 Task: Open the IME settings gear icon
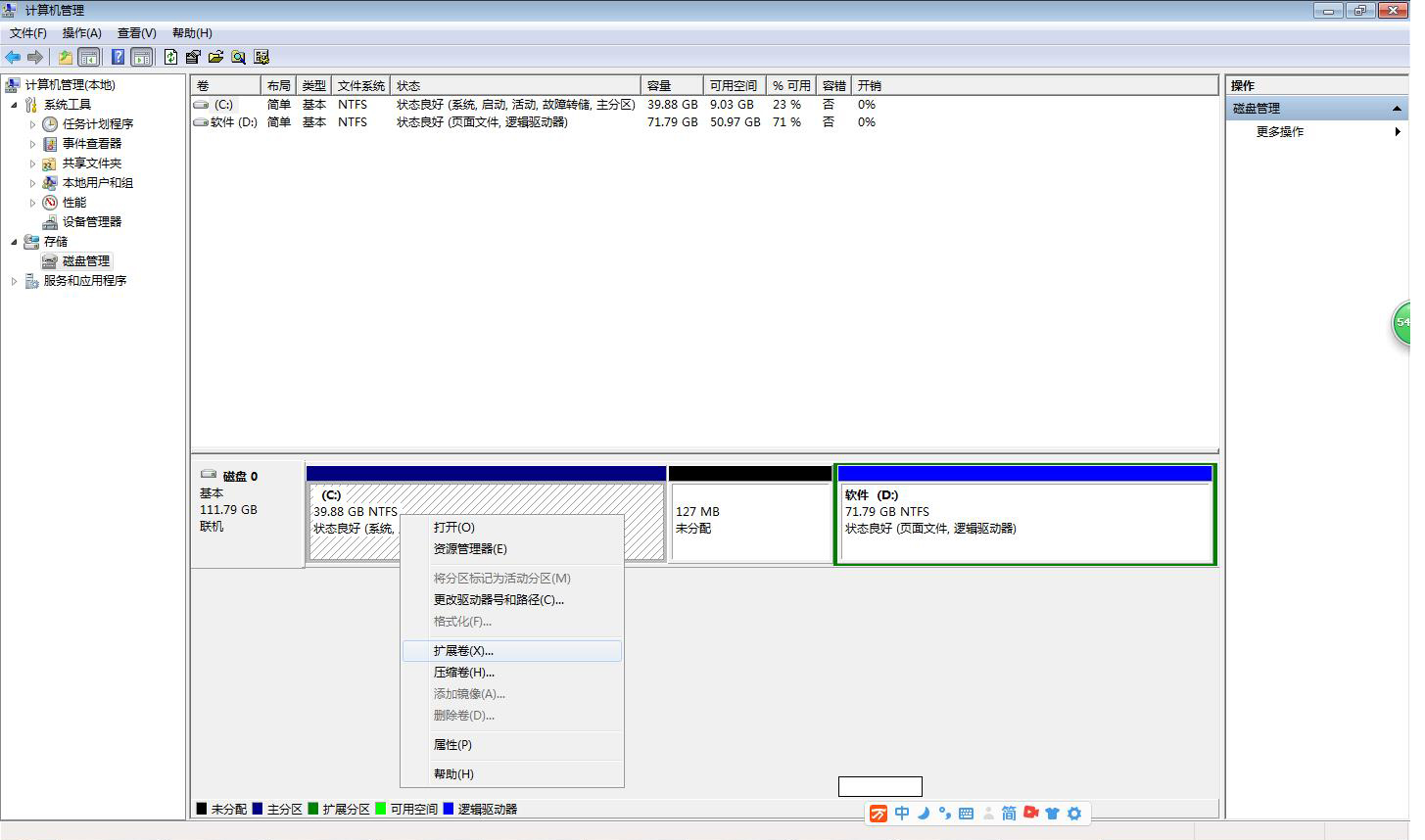click(x=1074, y=814)
